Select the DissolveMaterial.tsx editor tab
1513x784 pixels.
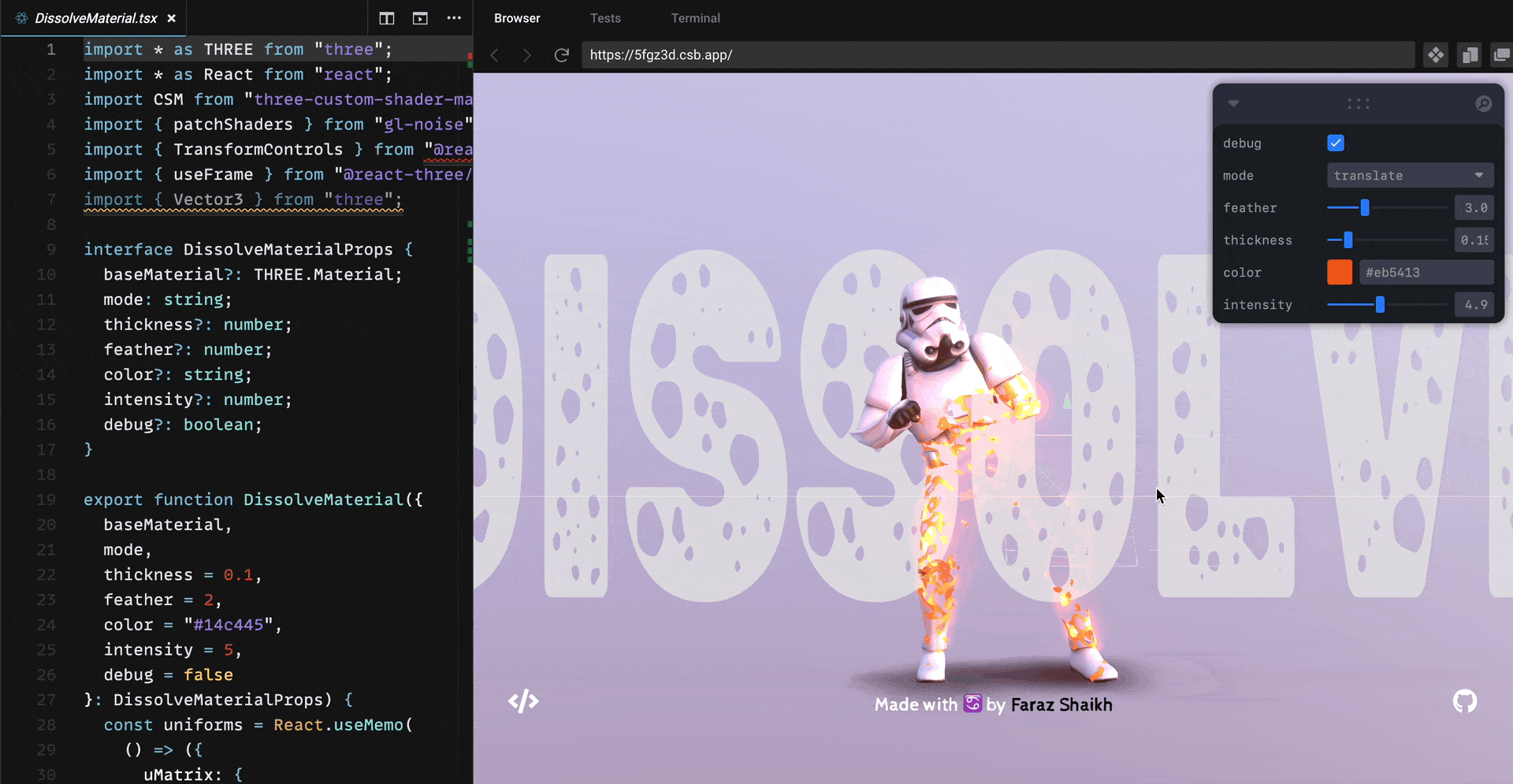click(x=93, y=18)
